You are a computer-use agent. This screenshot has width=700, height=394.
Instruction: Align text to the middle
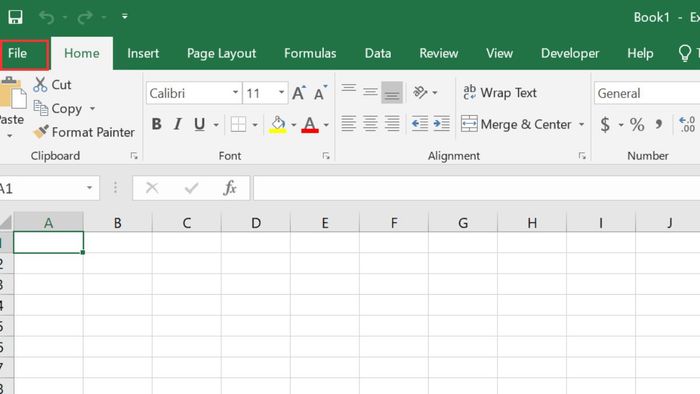(x=370, y=92)
